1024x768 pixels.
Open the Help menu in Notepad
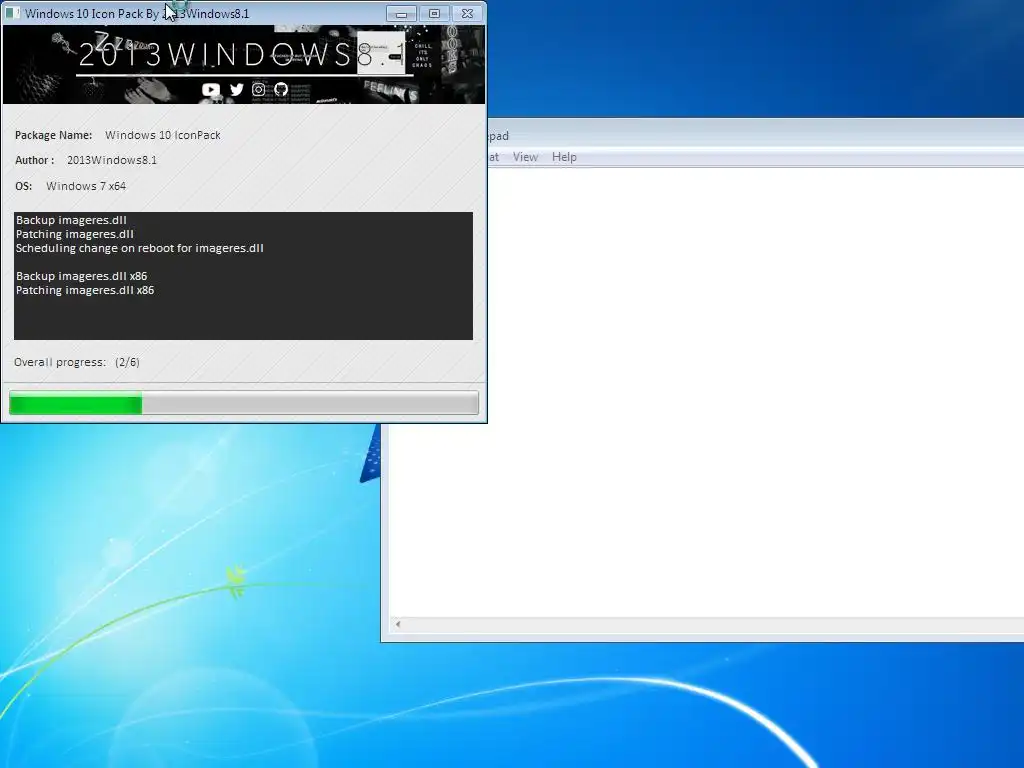564,157
